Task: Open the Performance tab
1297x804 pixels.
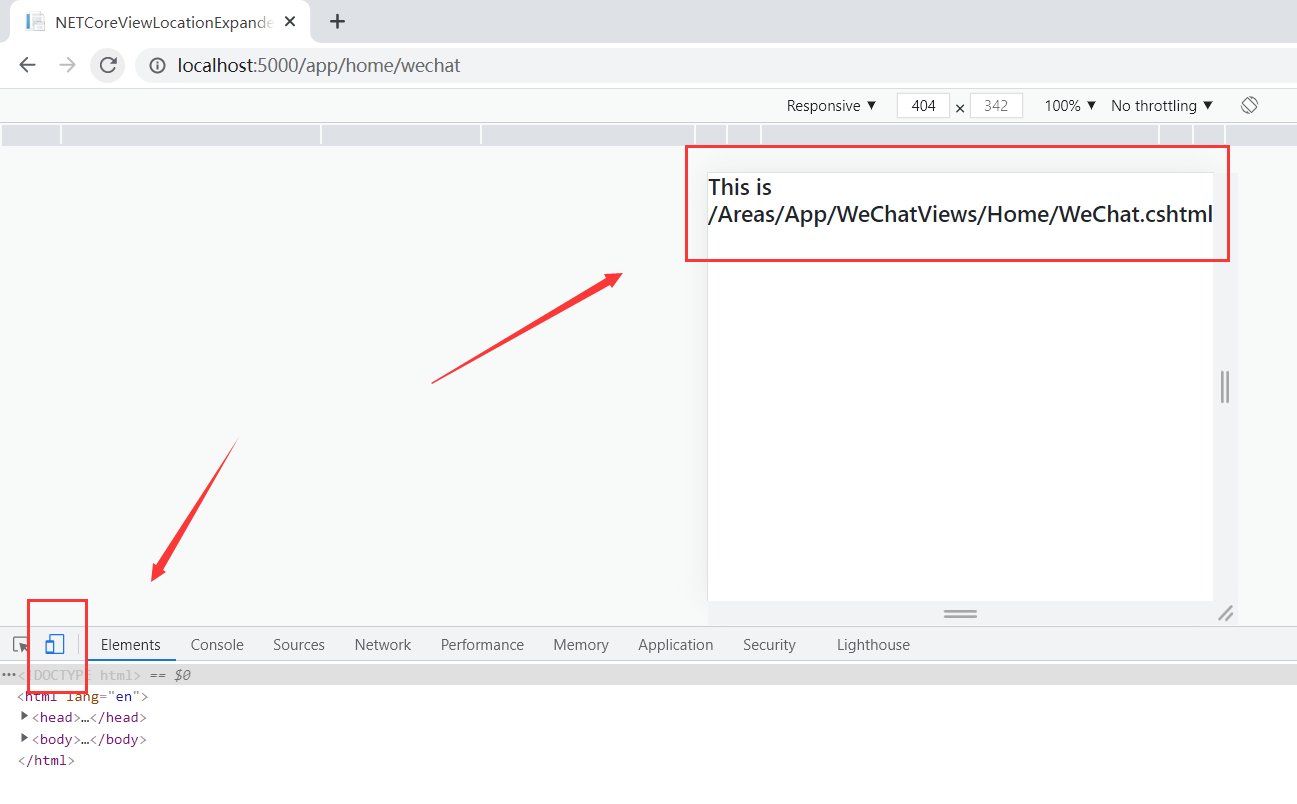Action: click(x=482, y=645)
